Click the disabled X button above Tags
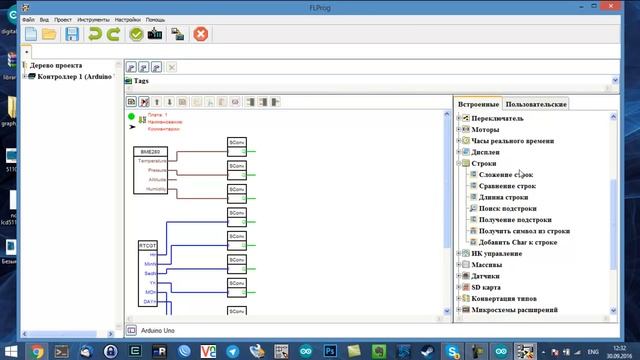The image size is (640, 360). pos(172,67)
